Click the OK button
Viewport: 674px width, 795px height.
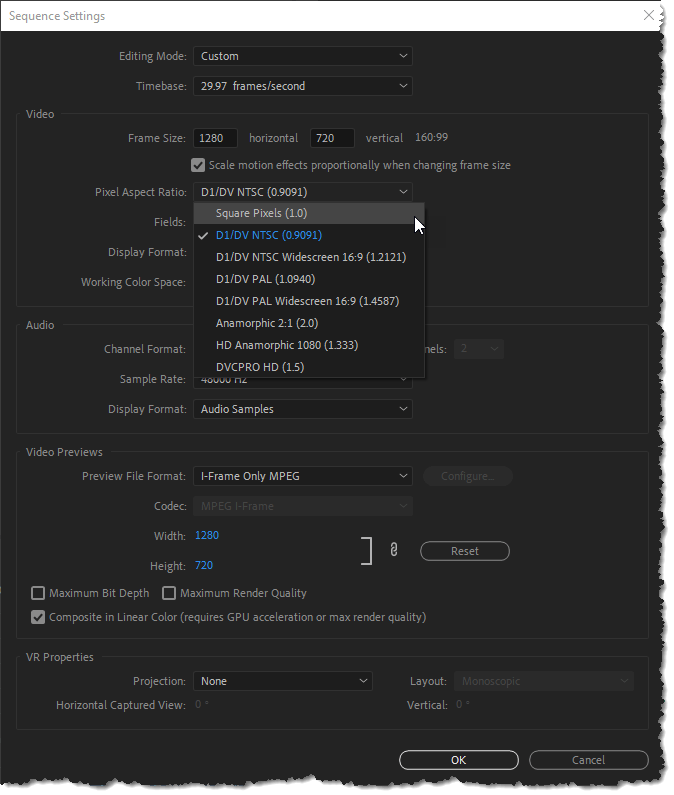coord(458,760)
